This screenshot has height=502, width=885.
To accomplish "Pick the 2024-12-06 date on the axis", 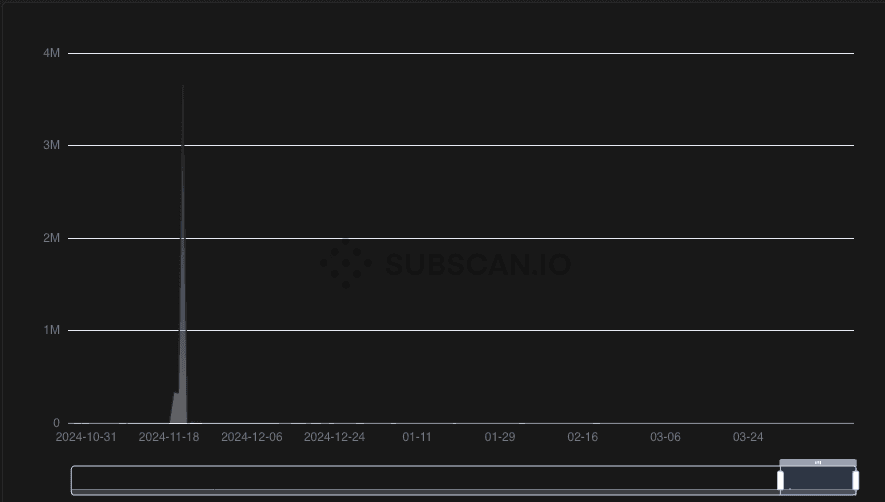I will [x=252, y=437].
